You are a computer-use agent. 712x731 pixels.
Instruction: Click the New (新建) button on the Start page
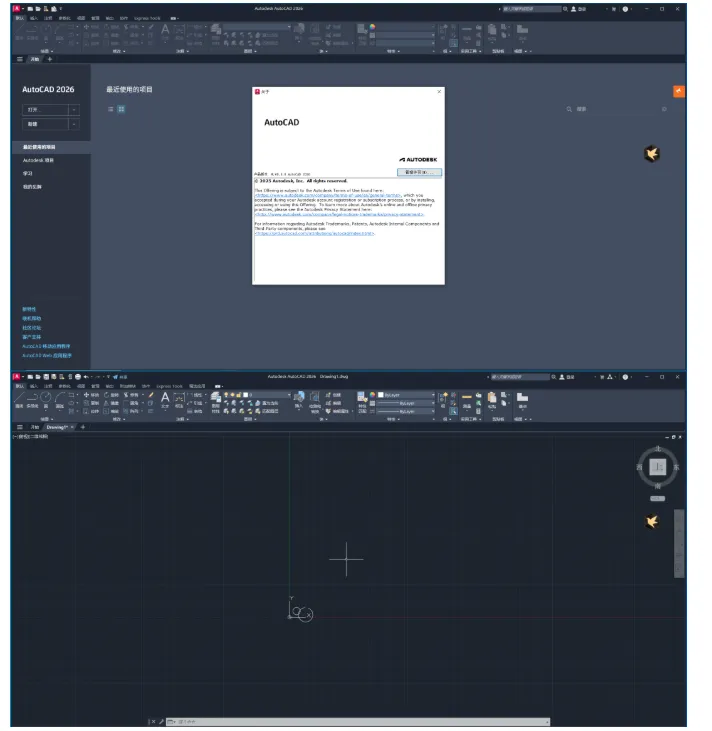pos(45,124)
